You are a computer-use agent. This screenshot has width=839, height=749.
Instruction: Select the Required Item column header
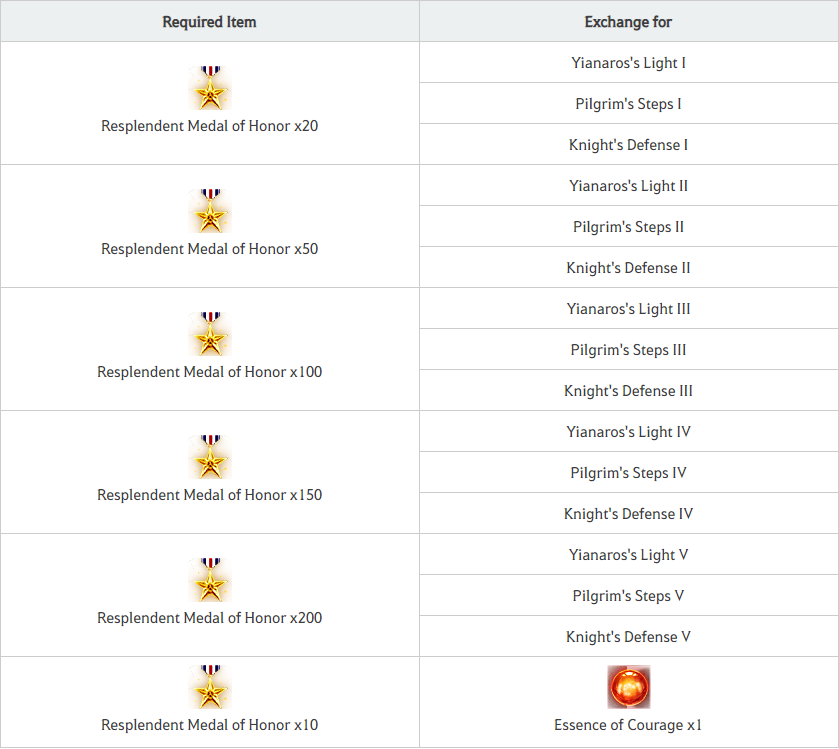pyautogui.click(x=210, y=21)
